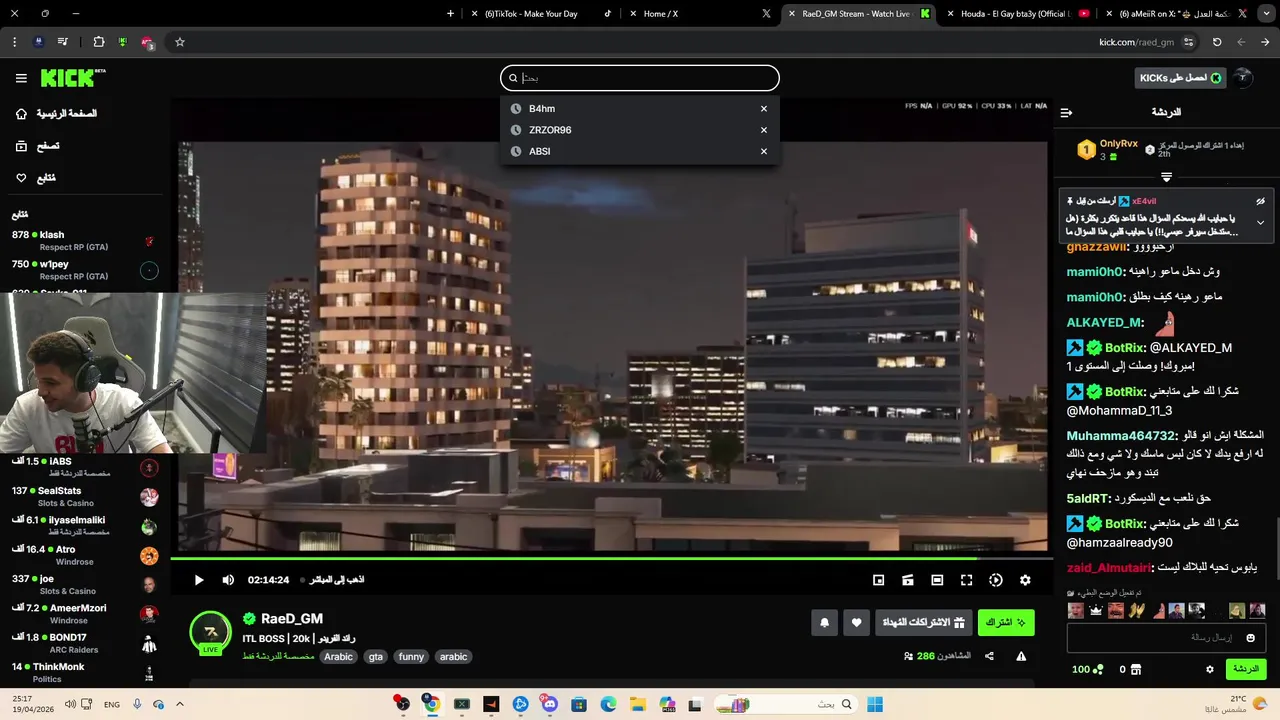Select ZRZOR96 search suggestion
1280x720 pixels.
tap(640, 130)
